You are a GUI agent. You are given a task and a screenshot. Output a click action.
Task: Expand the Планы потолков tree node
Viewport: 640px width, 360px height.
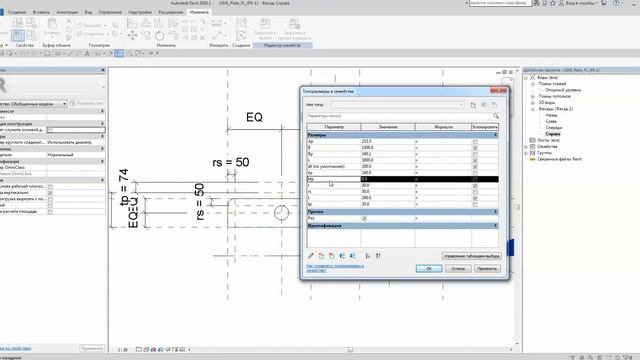[x=532, y=96]
